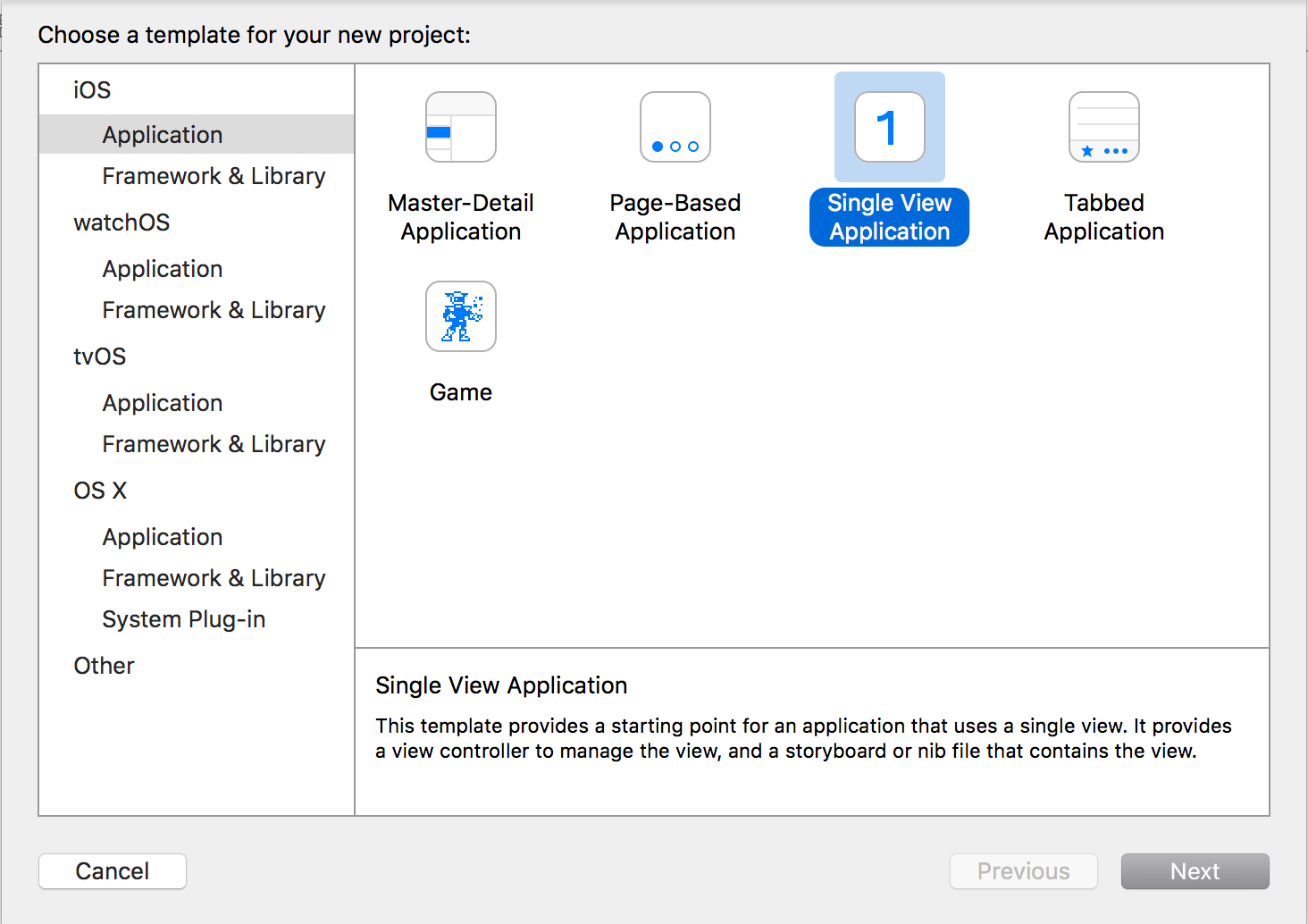Click the Next button
1308x924 pixels.
[x=1195, y=871]
